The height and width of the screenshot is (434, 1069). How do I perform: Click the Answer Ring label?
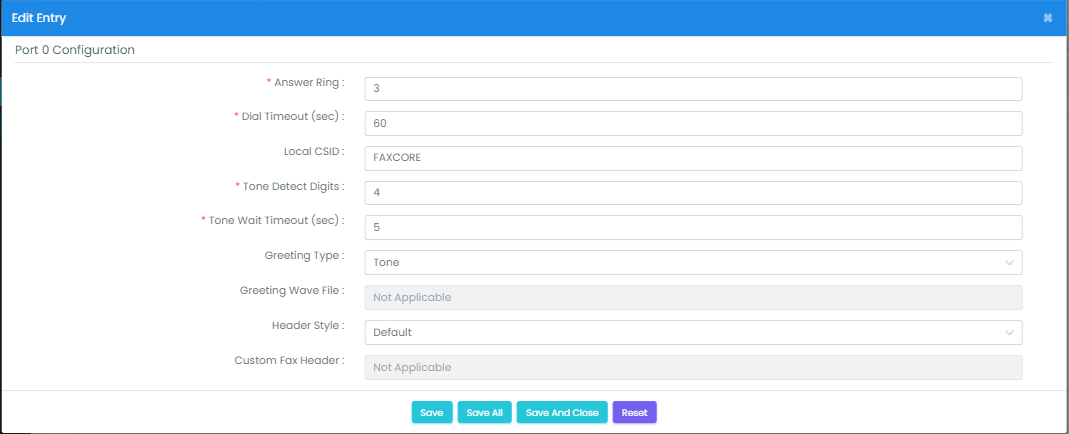[x=305, y=82]
